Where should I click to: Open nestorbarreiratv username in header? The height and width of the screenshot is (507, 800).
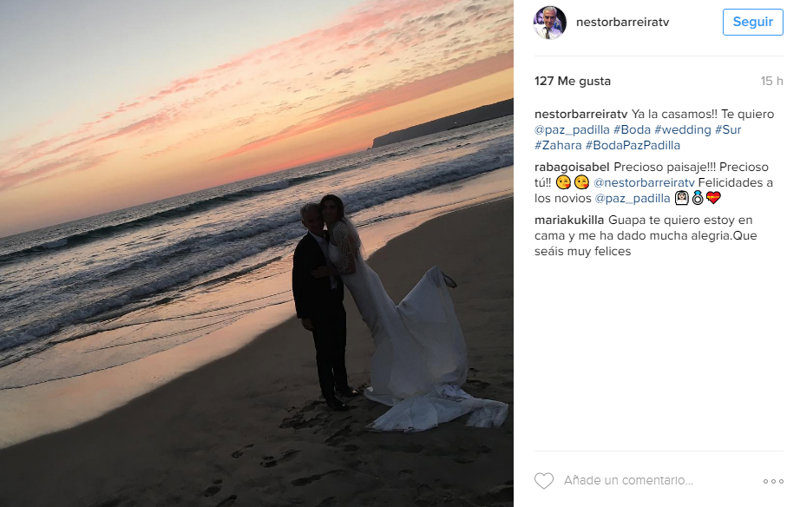click(x=622, y=22)
